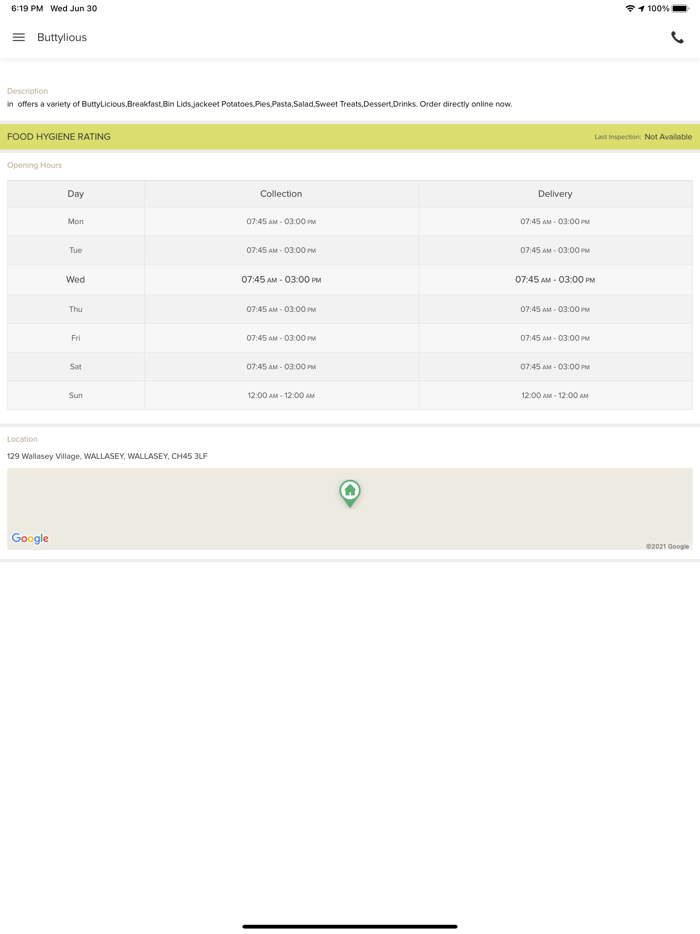The image size is (700, 934).
Task: Select Sun collection hours 12:00 AM cell
Action: (x=281, y=395)
